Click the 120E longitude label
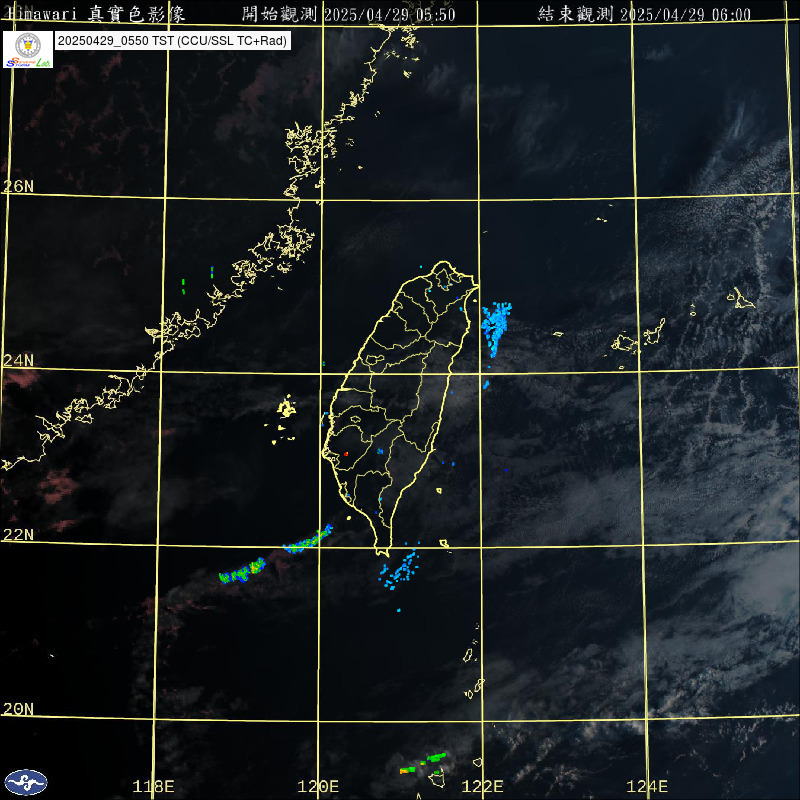This screenshot has height=800, width=800. pos(318,786)
